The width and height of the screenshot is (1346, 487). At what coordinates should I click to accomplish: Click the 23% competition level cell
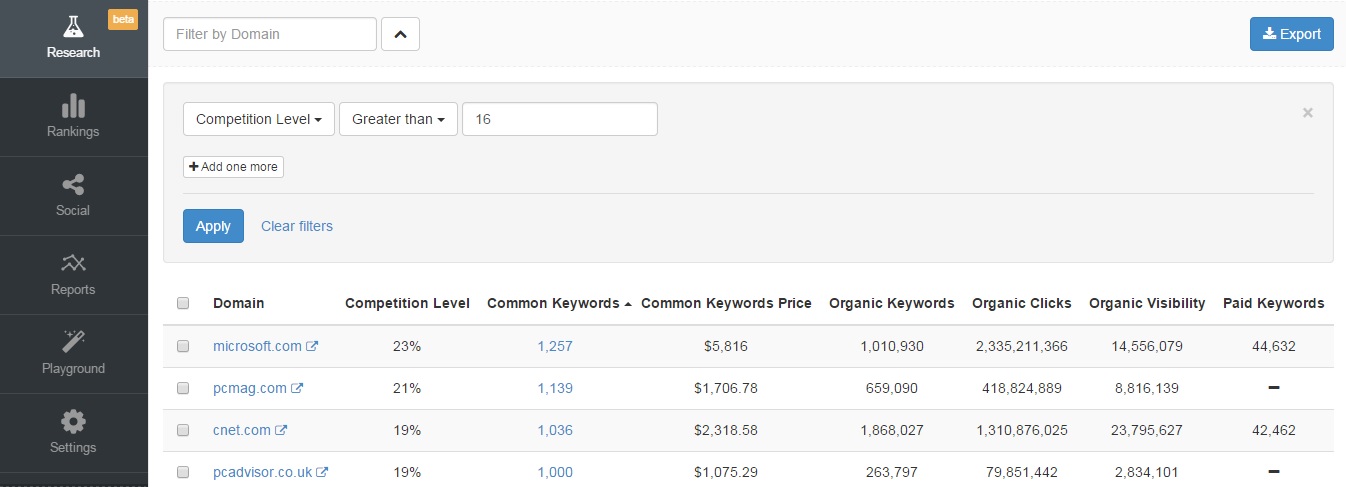(407, 346)
